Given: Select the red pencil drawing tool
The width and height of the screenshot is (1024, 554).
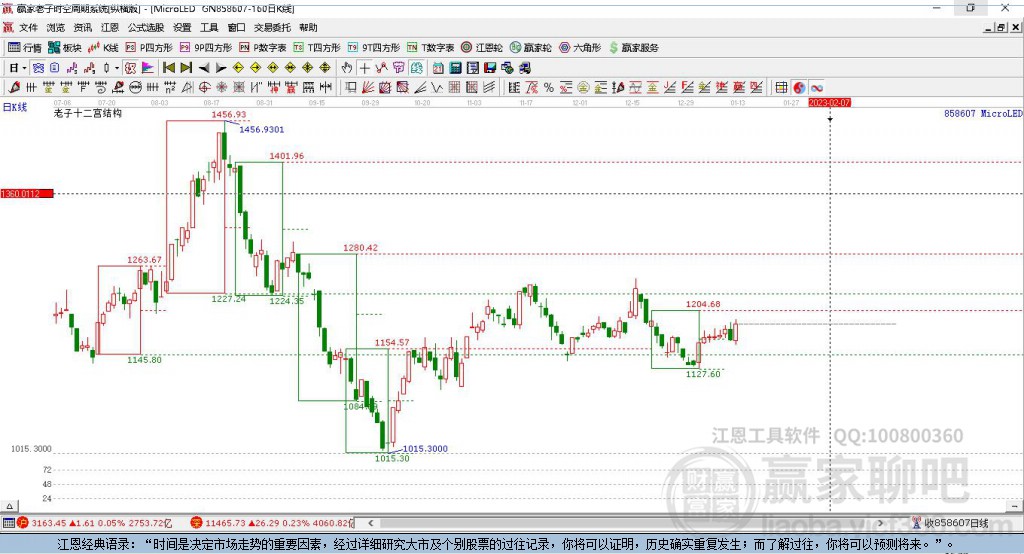Looking at the screenshot, I should [14, 88].
